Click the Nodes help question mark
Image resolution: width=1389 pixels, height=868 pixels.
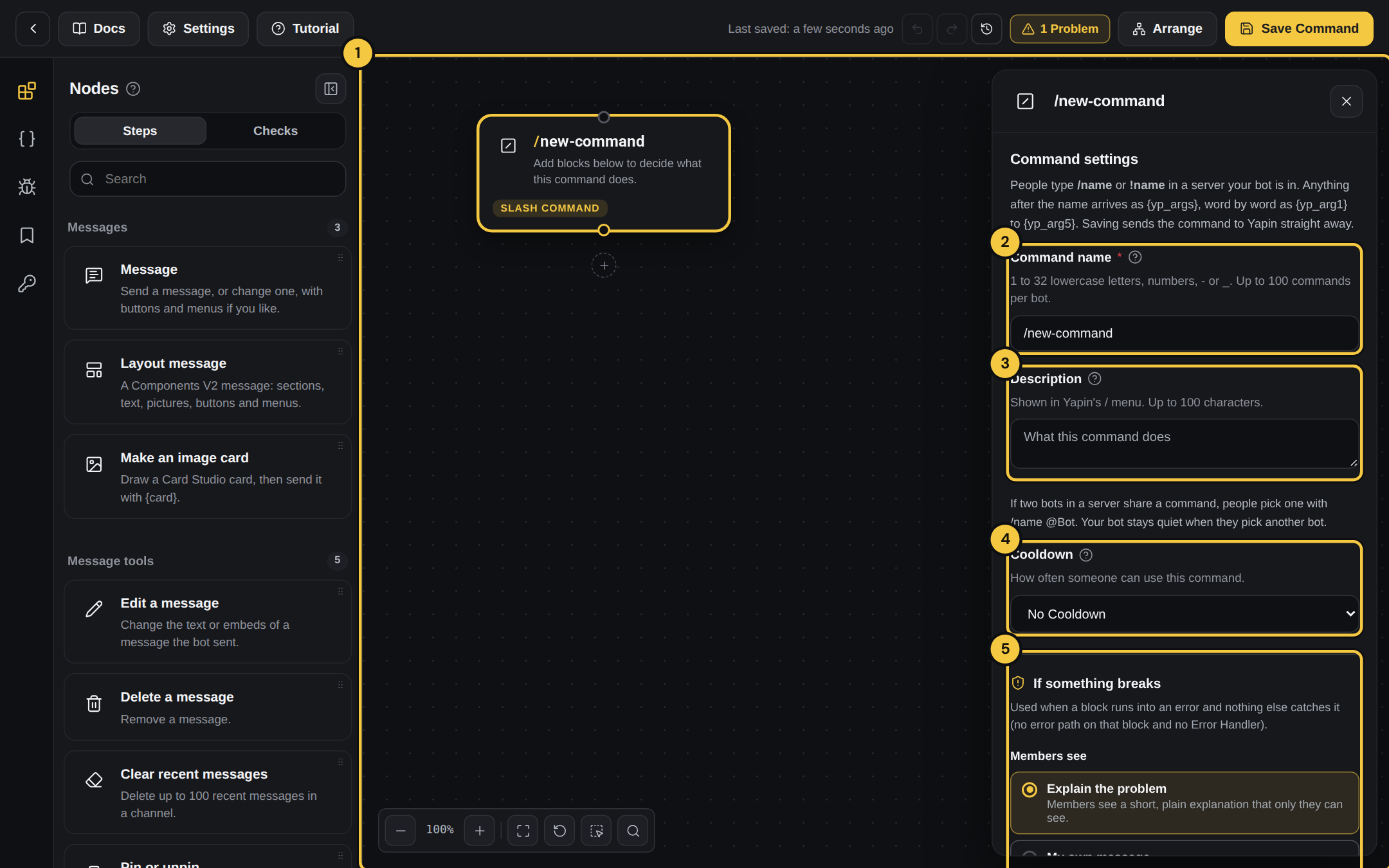pos(133,89)
